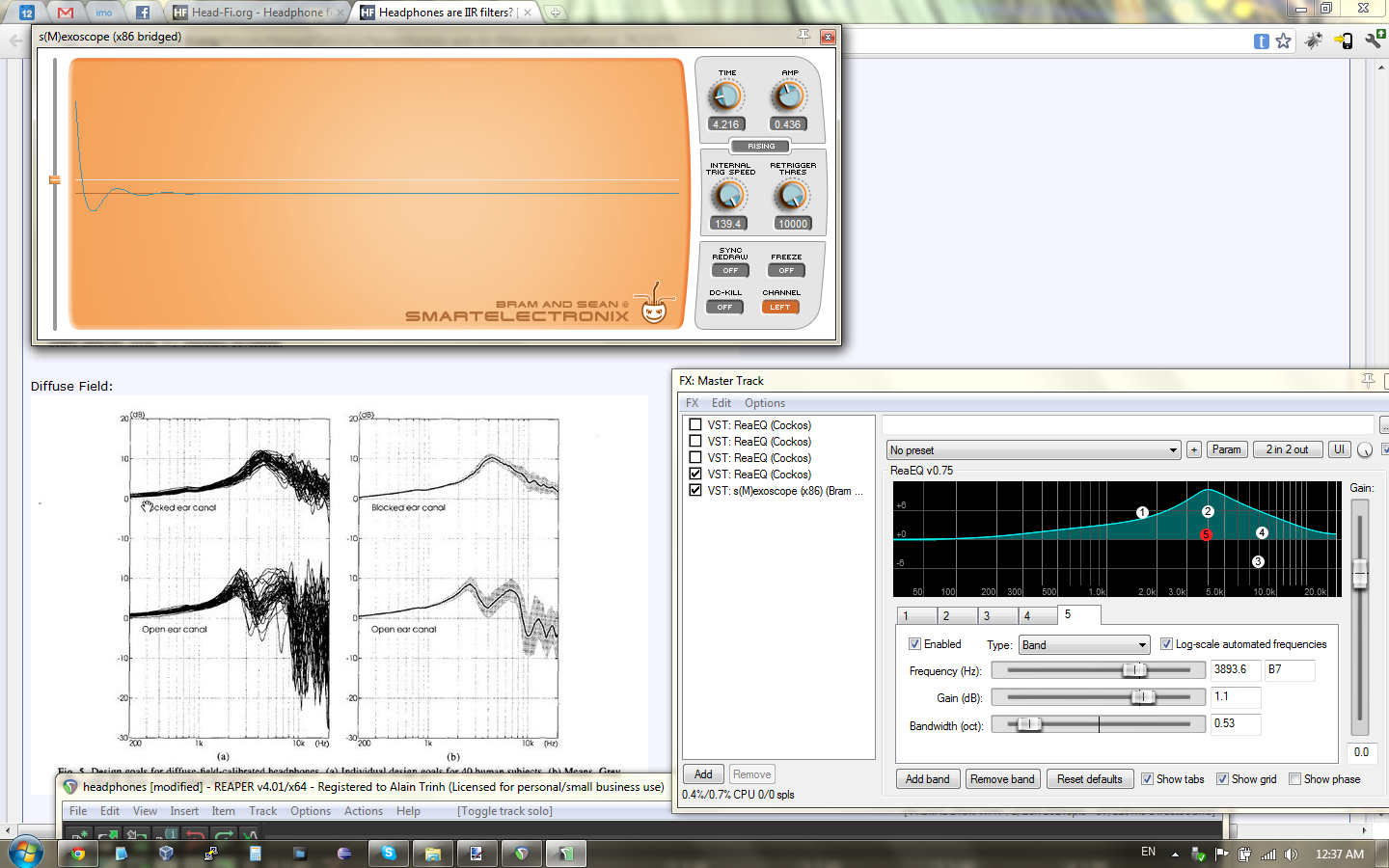This screenshot has width=1389, height=868.
Task: Turn the TIME knob in s(M)exoscope
Action: pyautogui.click(x=725, y=96)
